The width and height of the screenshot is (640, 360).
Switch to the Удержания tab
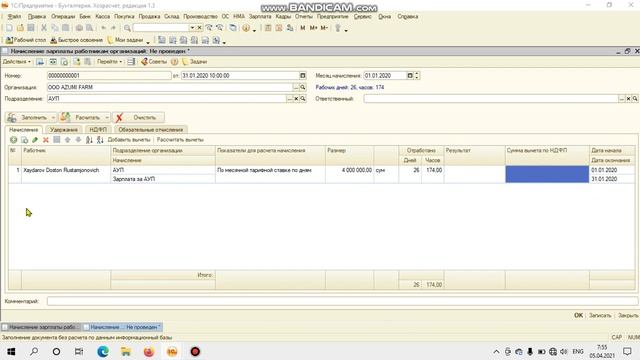pyautogui.click(x=64, y=129)
